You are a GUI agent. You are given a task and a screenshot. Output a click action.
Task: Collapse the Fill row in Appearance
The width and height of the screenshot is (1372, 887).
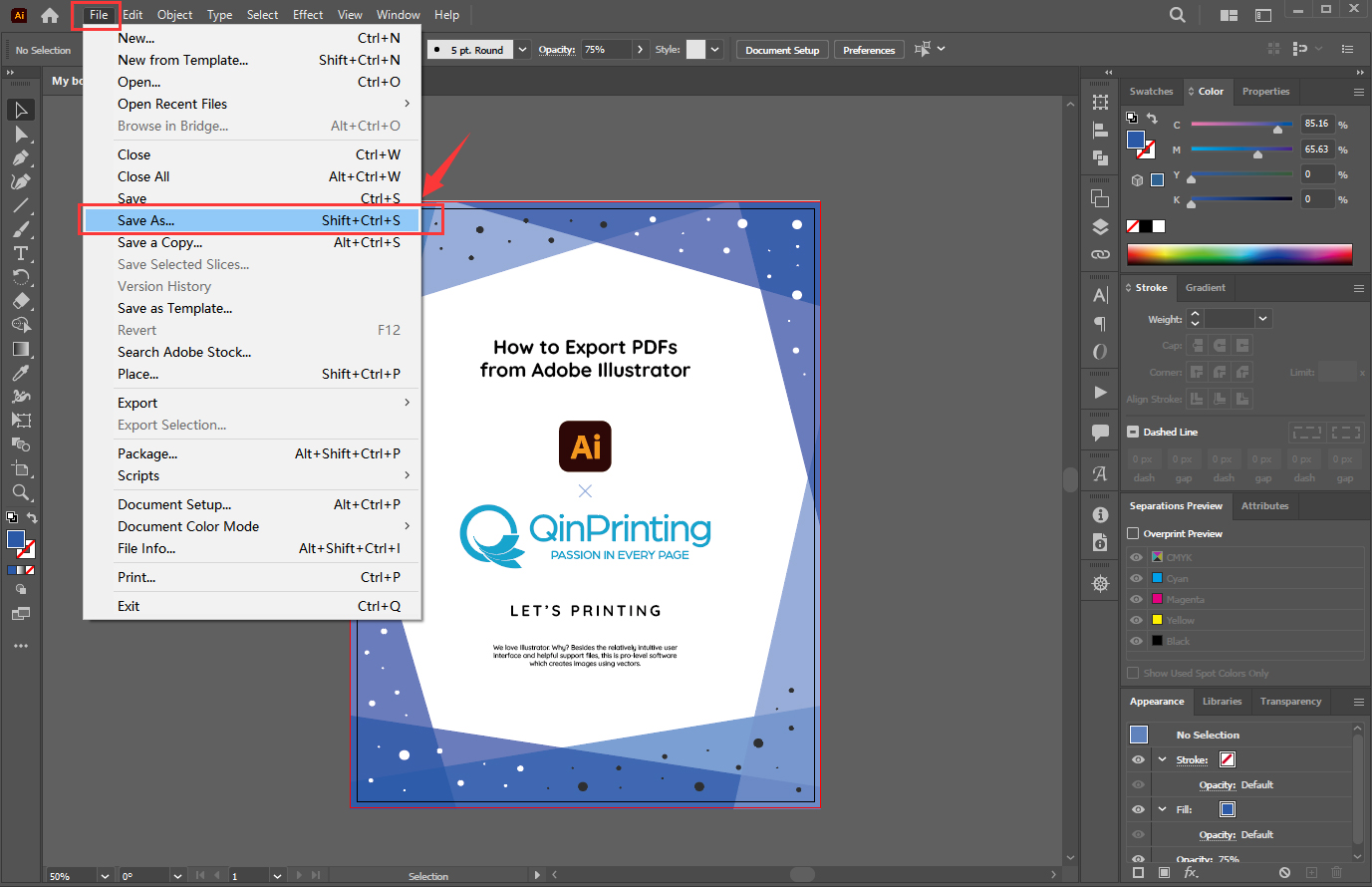1162,809
